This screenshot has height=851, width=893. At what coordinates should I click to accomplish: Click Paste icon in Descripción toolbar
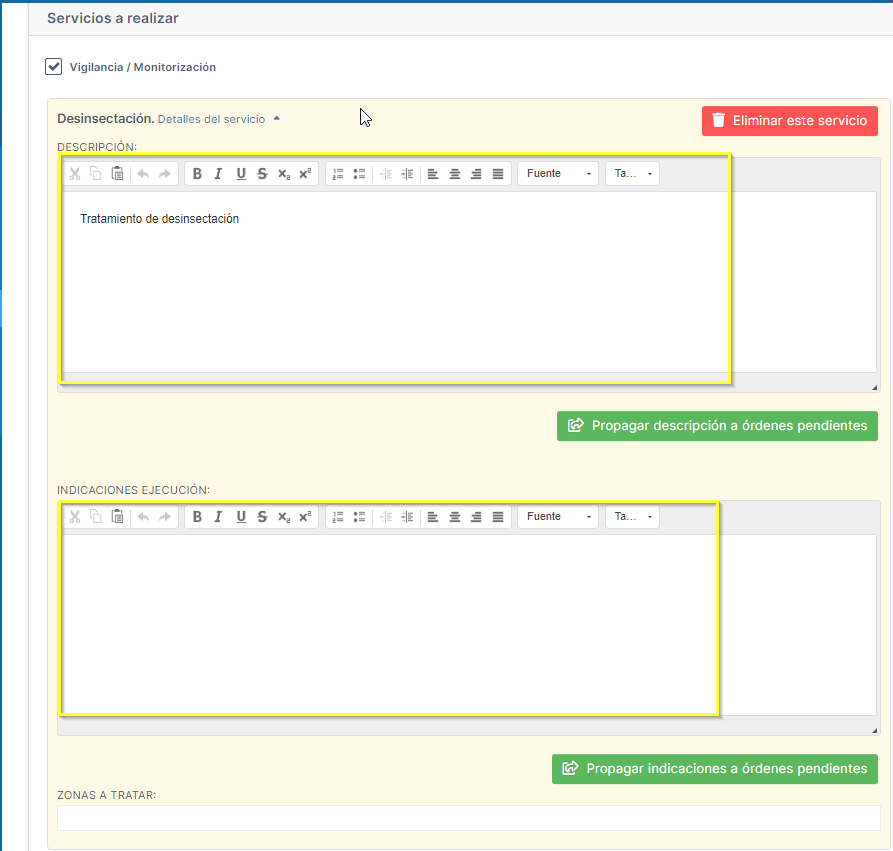click(x=118, y=174)
